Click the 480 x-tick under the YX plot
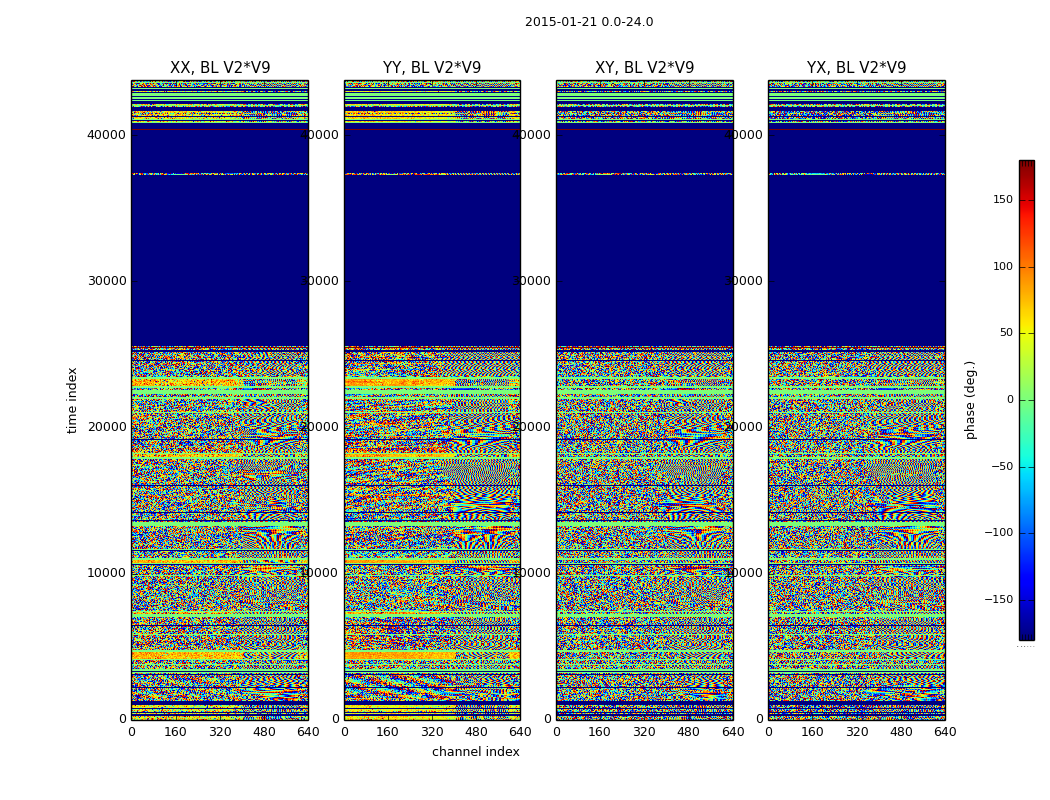Image resolution: width=1050 pixels, height=800 pixels. tap(901, 732)
